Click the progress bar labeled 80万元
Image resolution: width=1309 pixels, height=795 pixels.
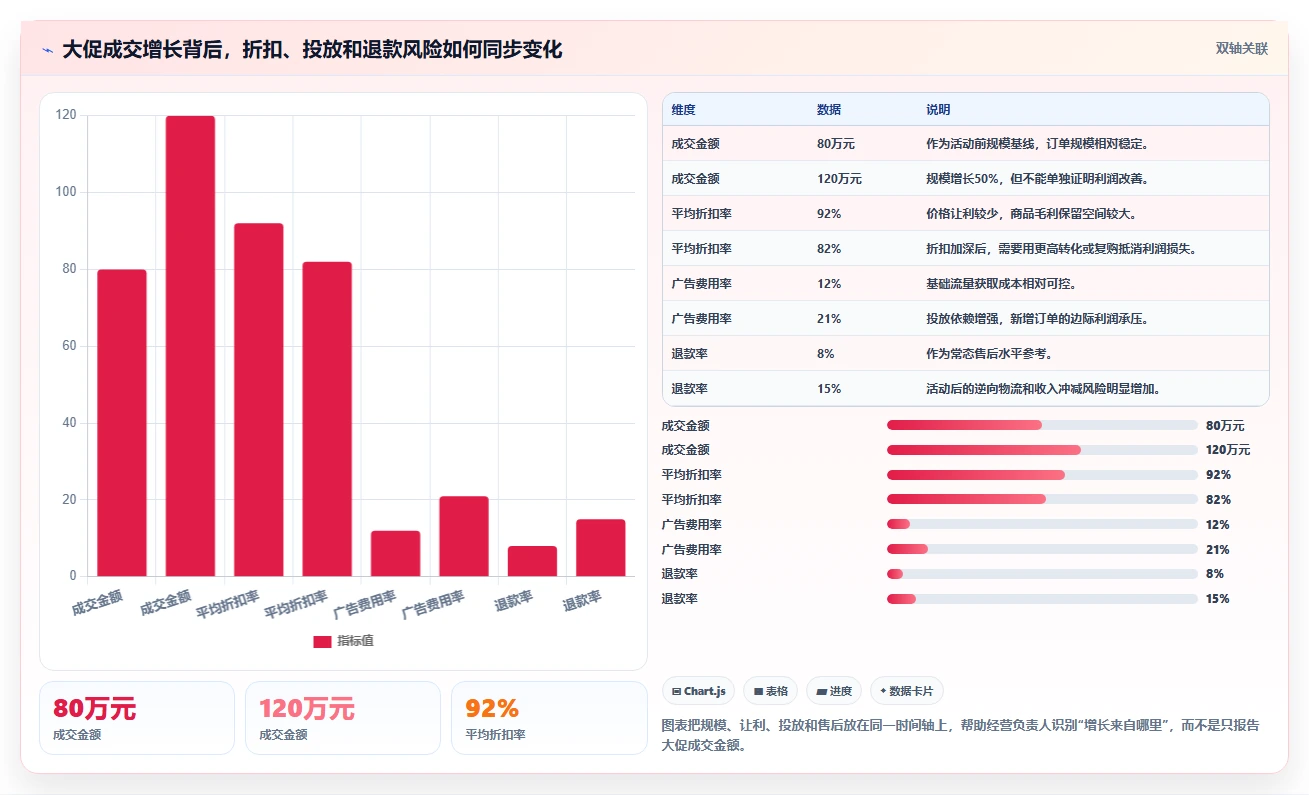click(x=1042, y=425)
